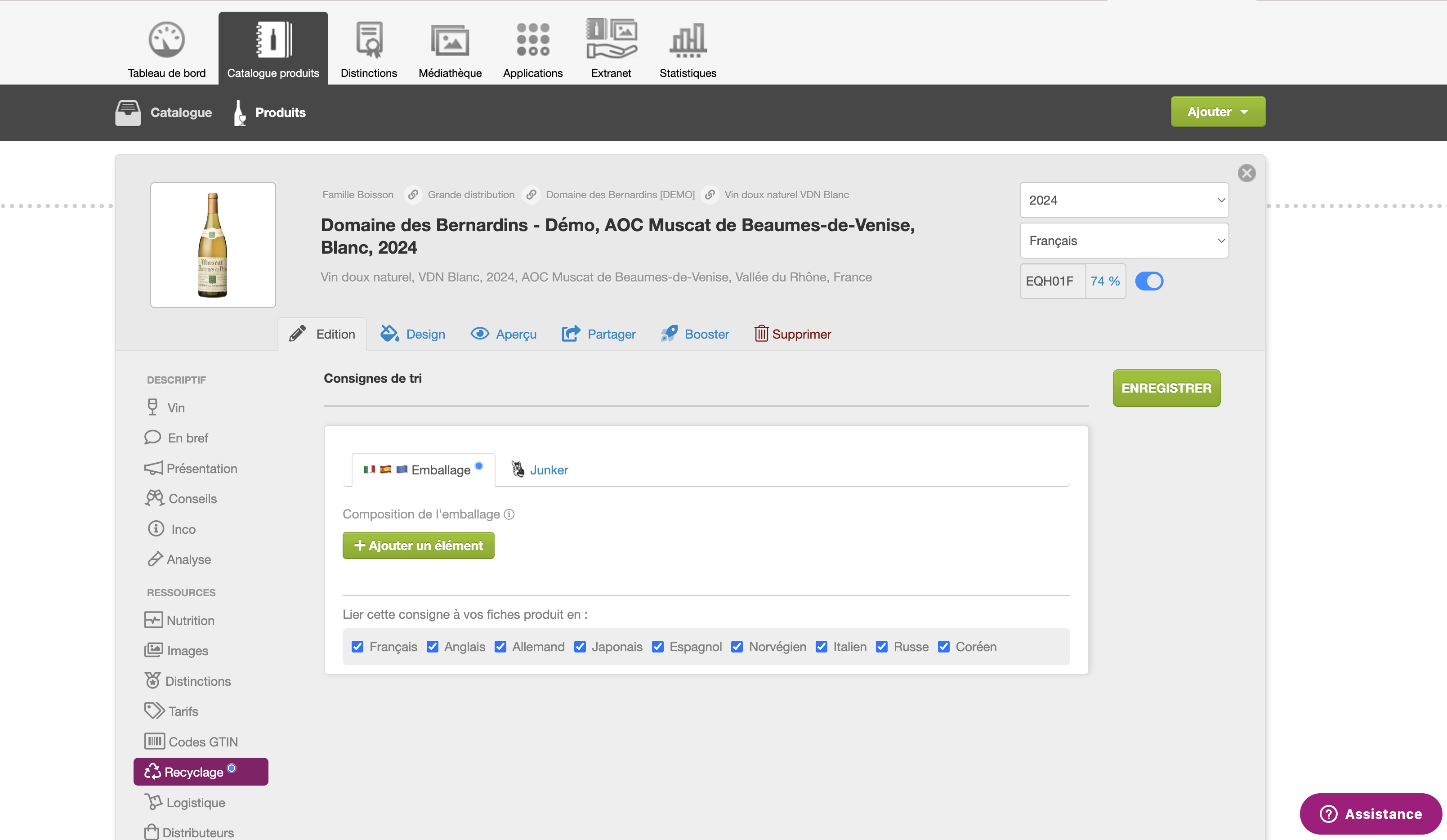
Task: Click the wine bottle product thumbnail
Action: (x=213, y=245)
